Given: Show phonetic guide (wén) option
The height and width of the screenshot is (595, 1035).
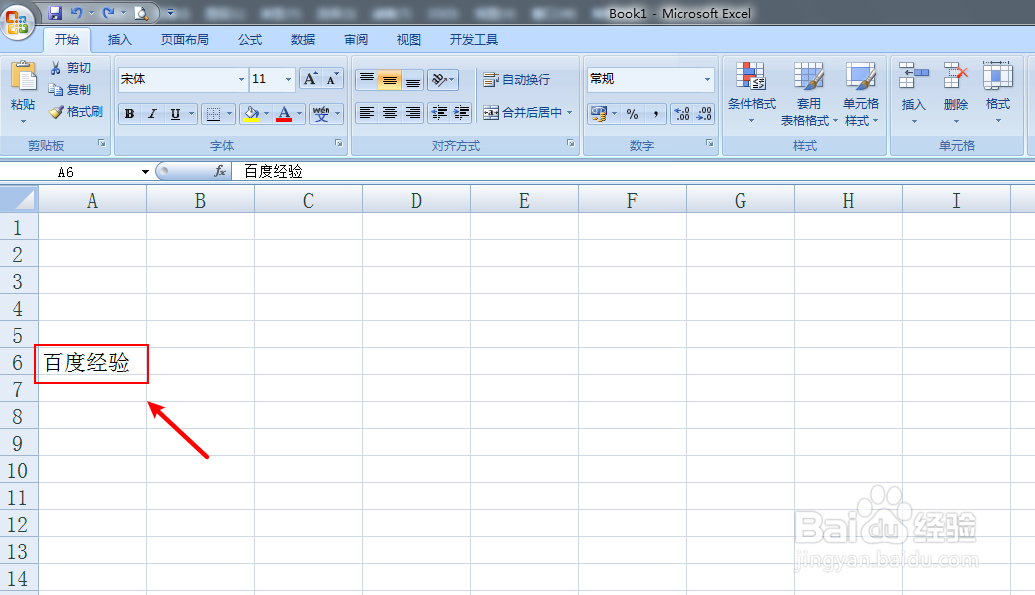Looking at the screenshot, I should coord(321,114).
